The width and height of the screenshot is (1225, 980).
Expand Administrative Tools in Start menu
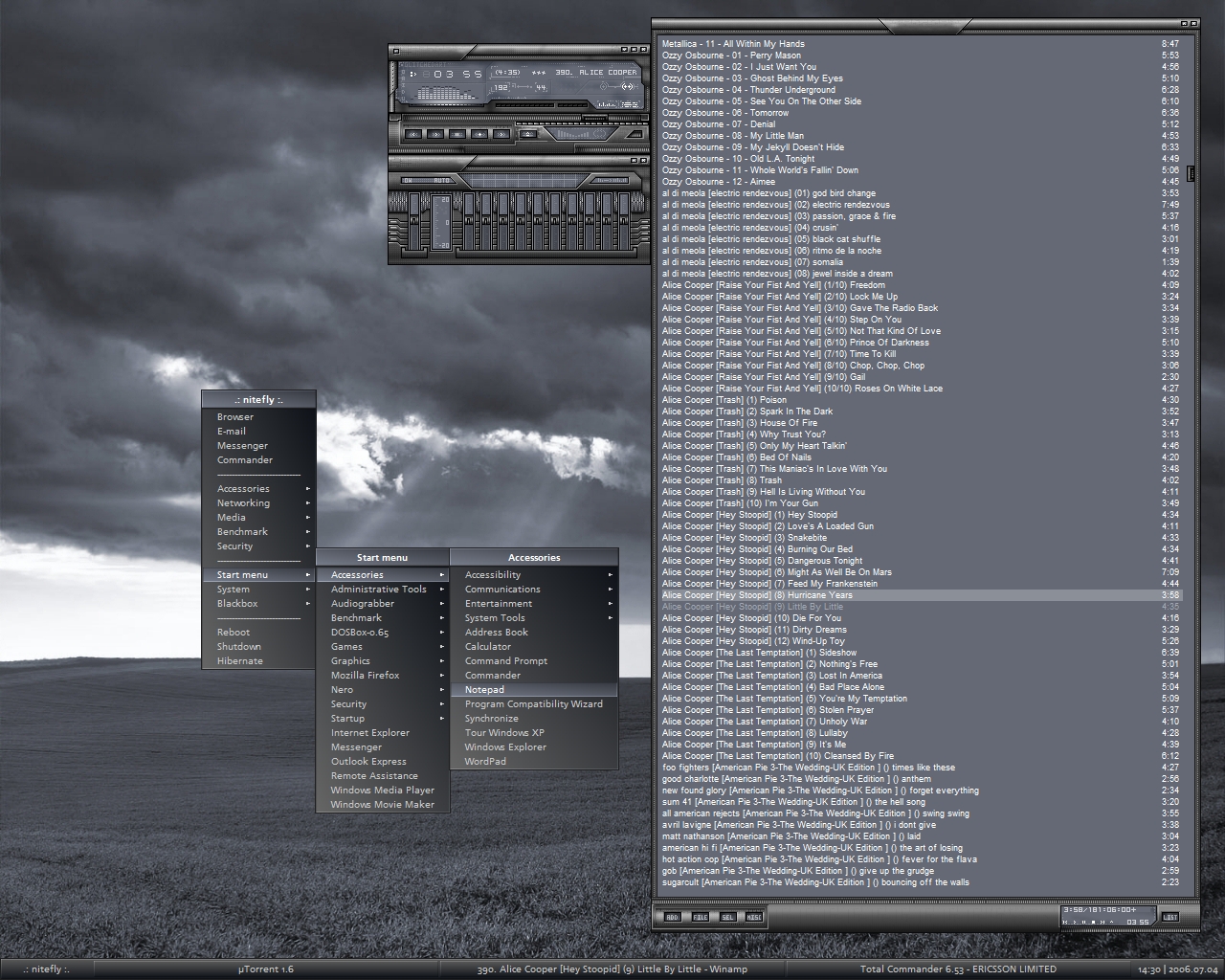(x=383, y=590)
